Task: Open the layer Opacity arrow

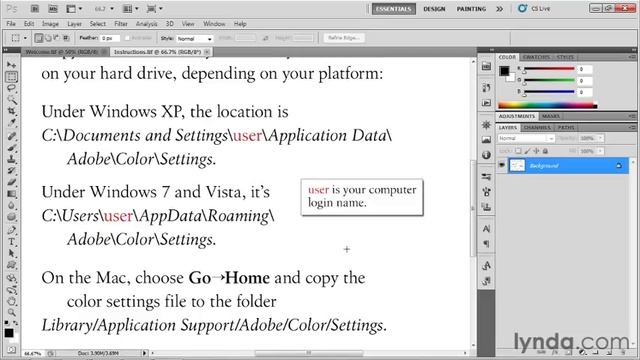Action: (x=600, y=138)
